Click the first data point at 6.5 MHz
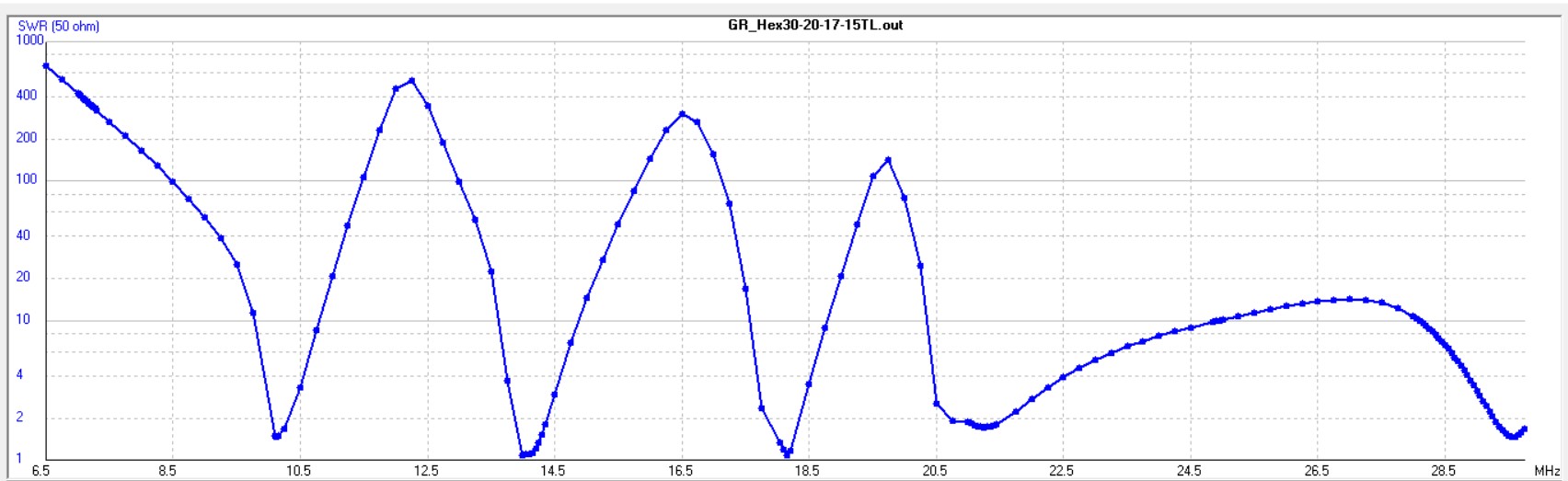The width and height of the screenshot is (1568, 481). [x=46, y=66]
